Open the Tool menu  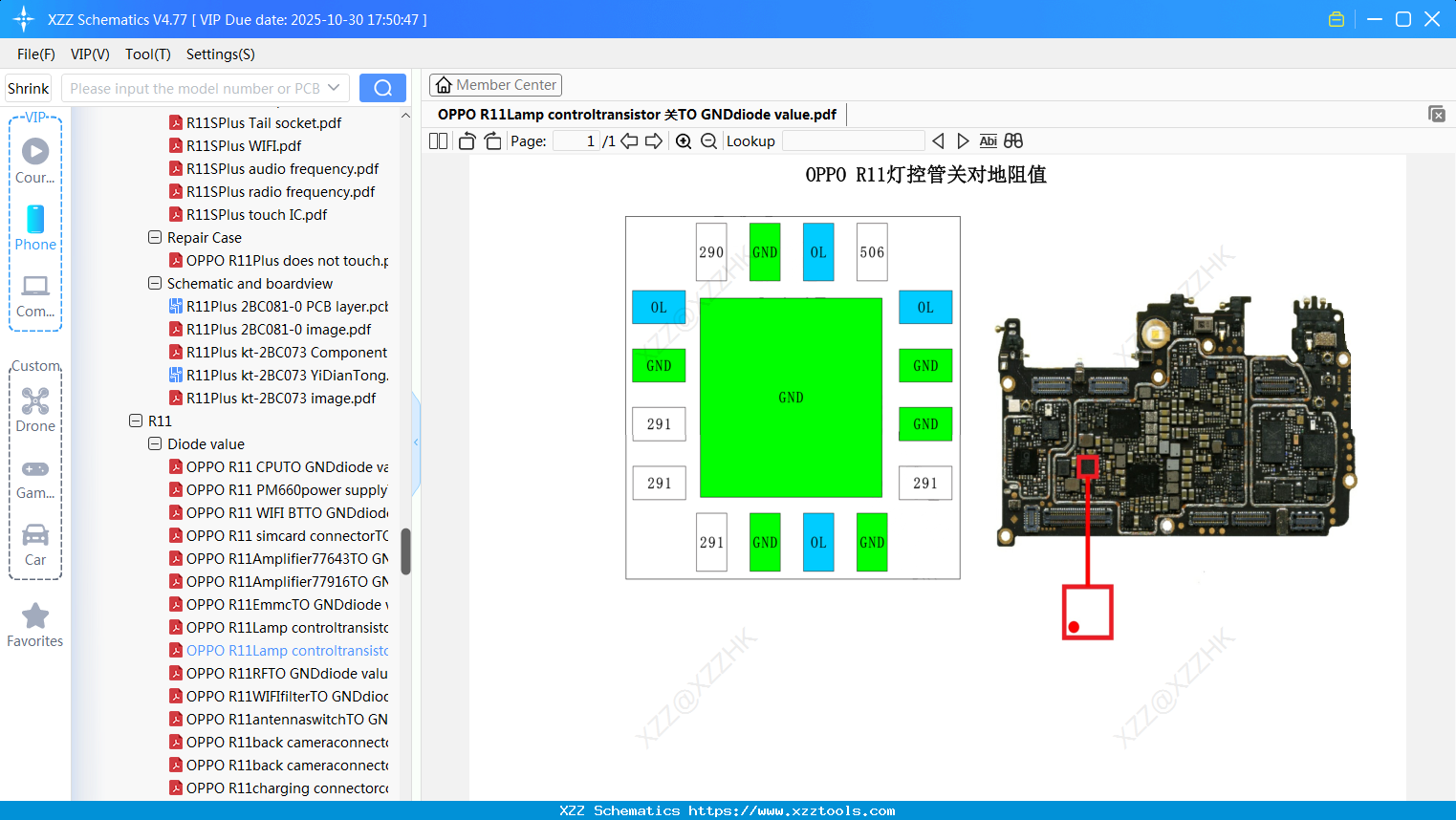tap(147, 54)
